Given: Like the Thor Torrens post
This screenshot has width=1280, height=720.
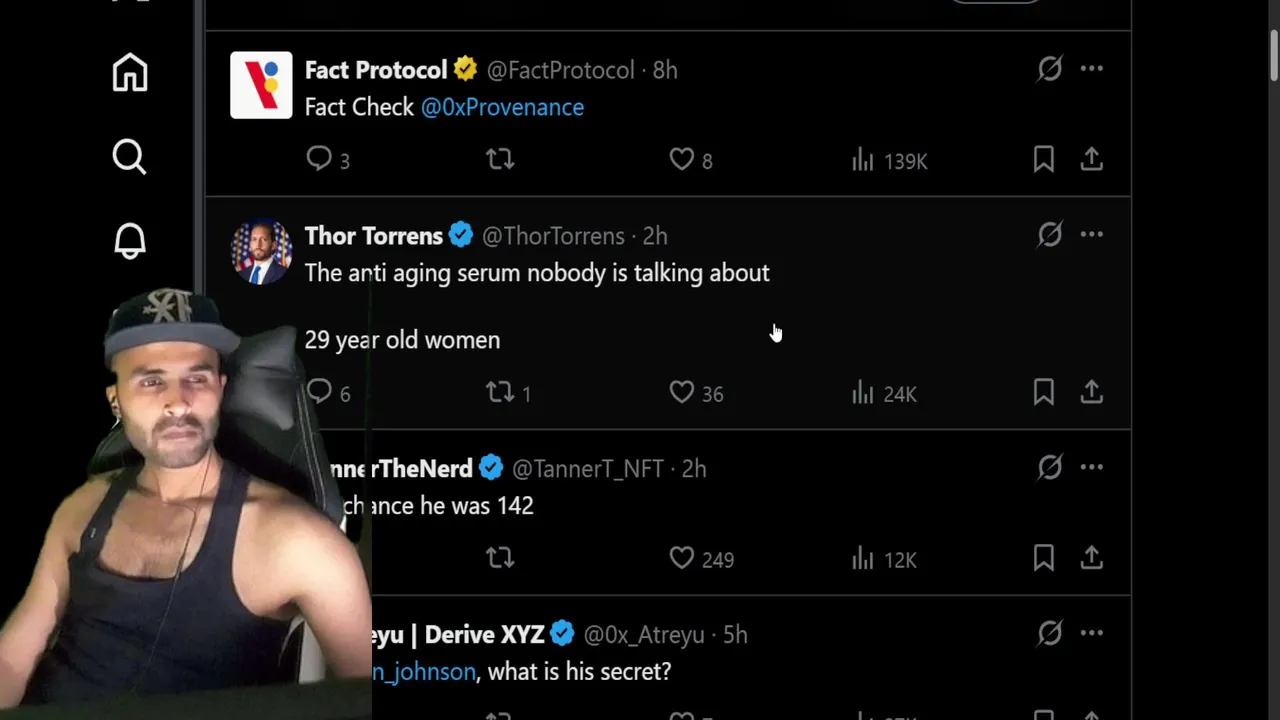Looking at the screenshot, I should pyautogui.click(x=682, y=393).
